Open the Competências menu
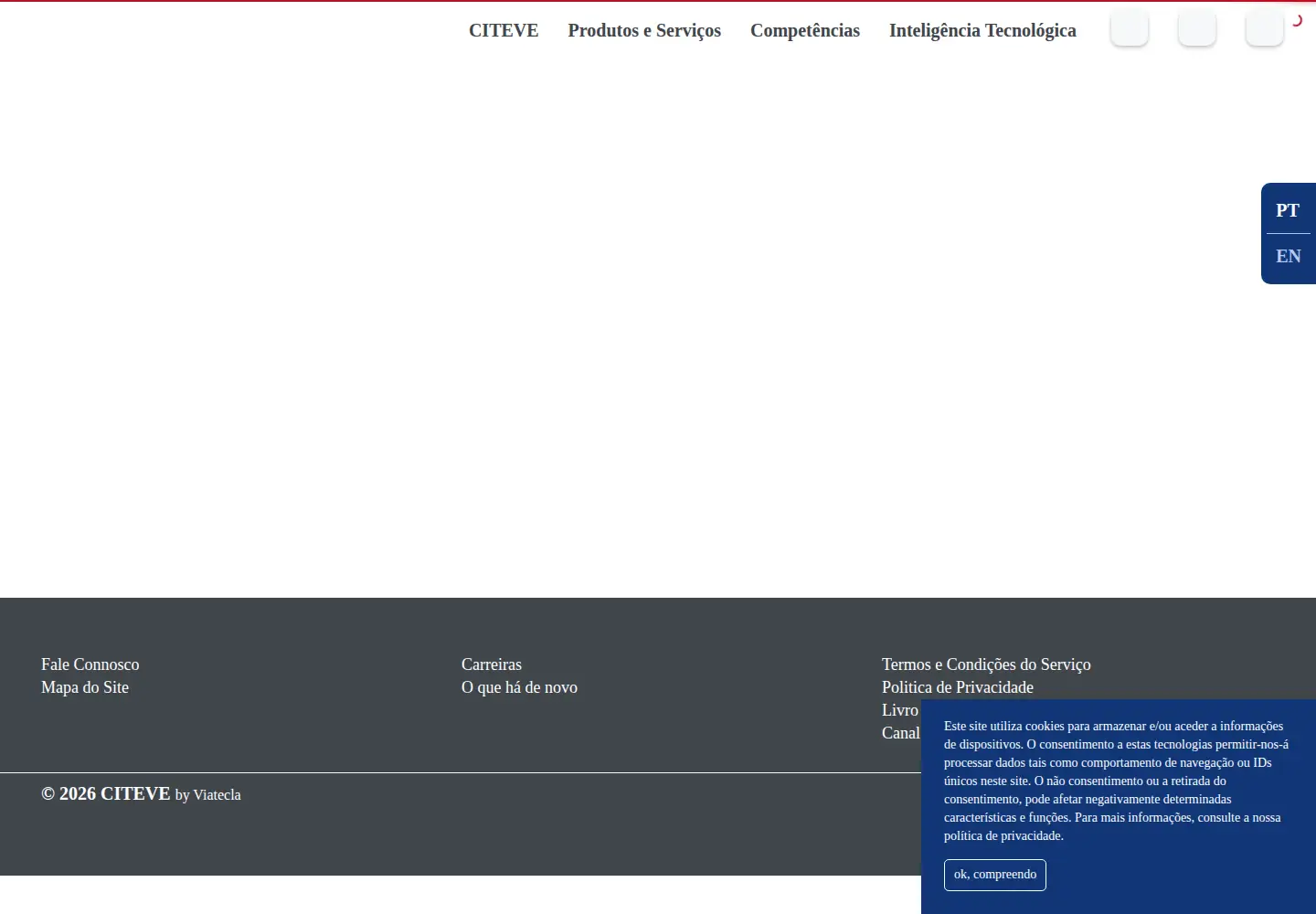 (805, 30)
